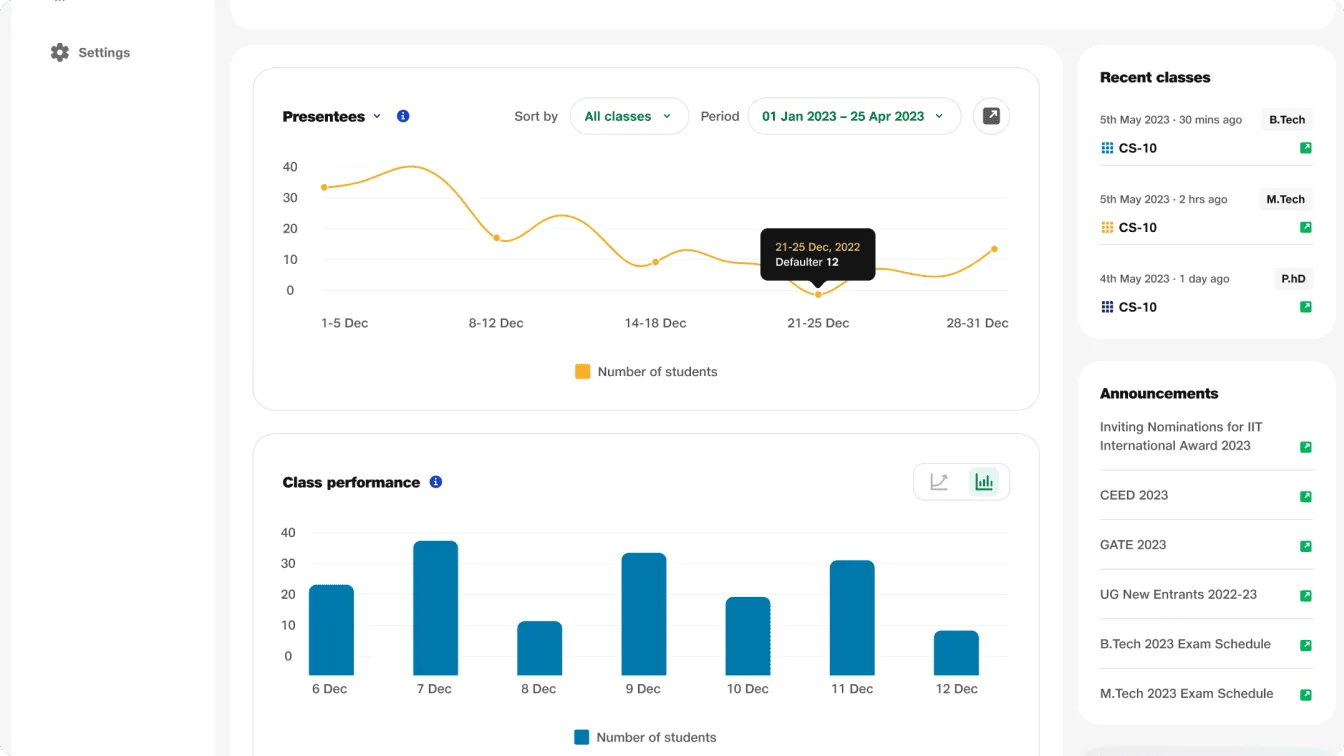Image resolution: width=1344 pixels, height=756 pixels.
Task: Switch Class performance to bar chart view
Action: (984, 482)
